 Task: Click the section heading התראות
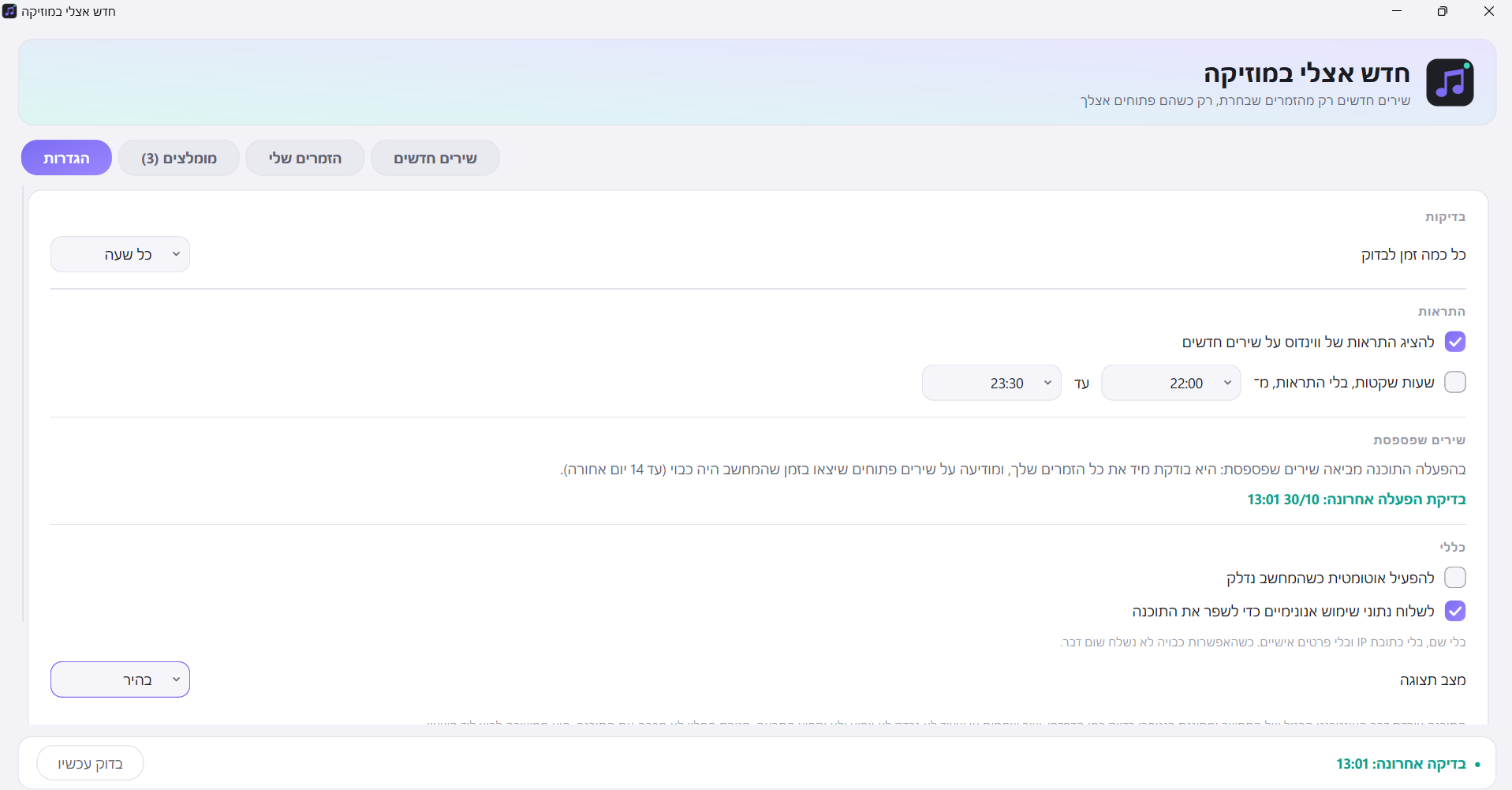1442,312
